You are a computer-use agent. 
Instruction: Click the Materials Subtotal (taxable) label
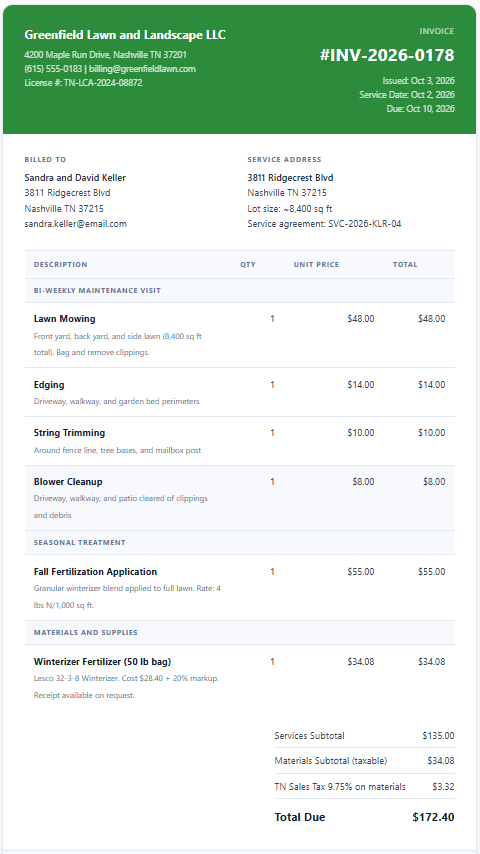click(x=331, y=761)
